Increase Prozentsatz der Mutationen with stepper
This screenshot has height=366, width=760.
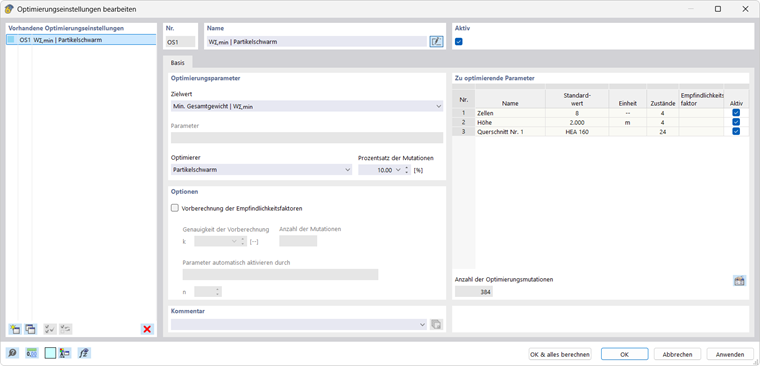click(x=407, y=168)
